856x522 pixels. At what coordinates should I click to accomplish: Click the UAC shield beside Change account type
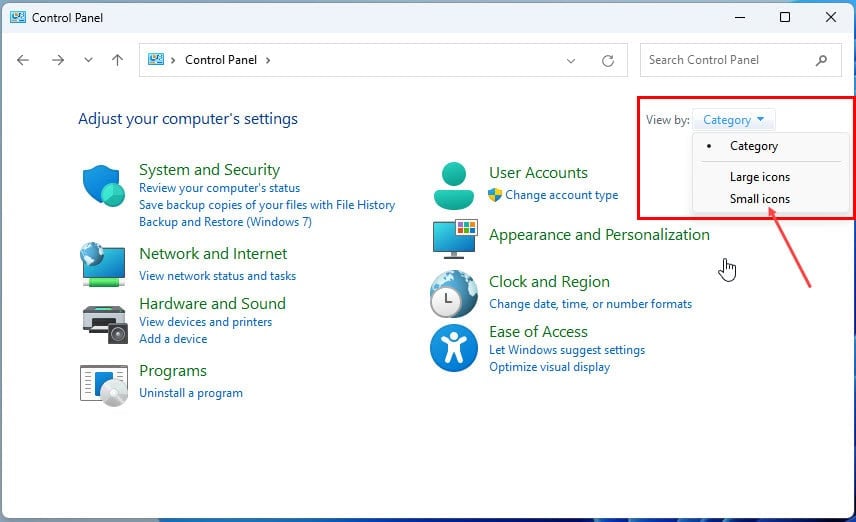coord(495,195)
